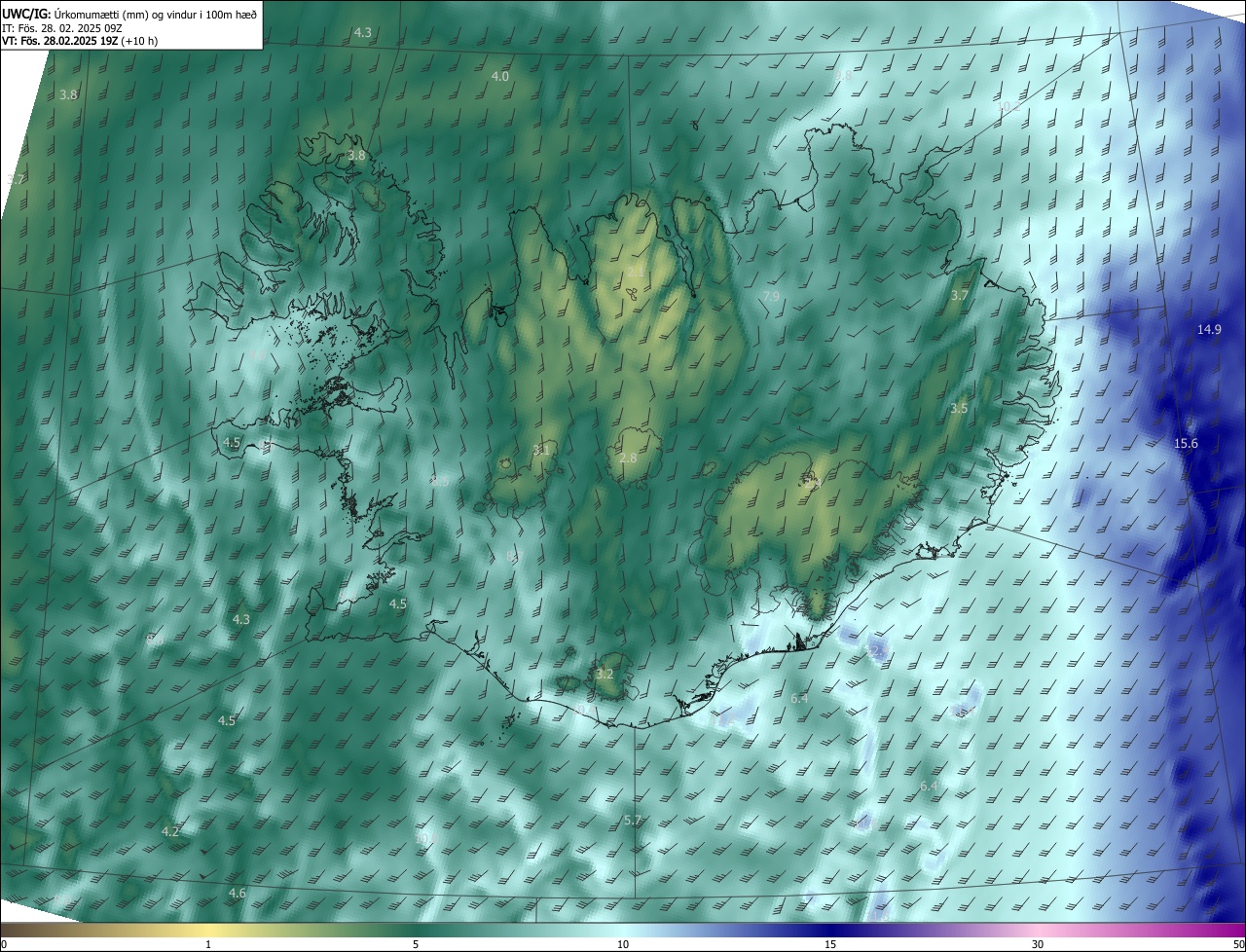The height and width of the screenshot is (952, 1246).
Task: Click the 14.9 precipitable water value
Action: 1209,330
